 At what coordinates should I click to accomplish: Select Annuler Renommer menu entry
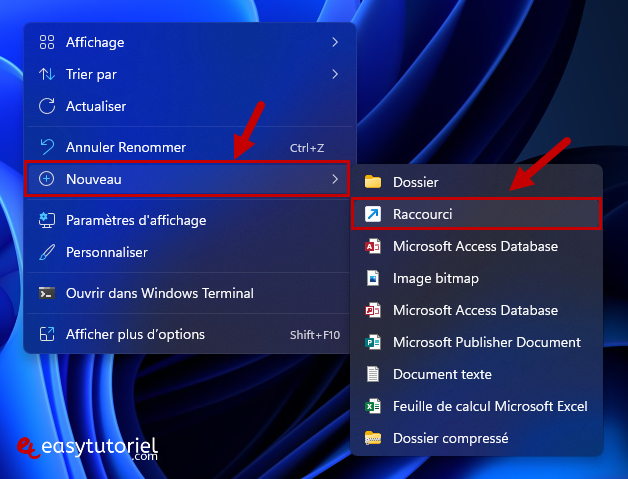[x=190, y=147]
